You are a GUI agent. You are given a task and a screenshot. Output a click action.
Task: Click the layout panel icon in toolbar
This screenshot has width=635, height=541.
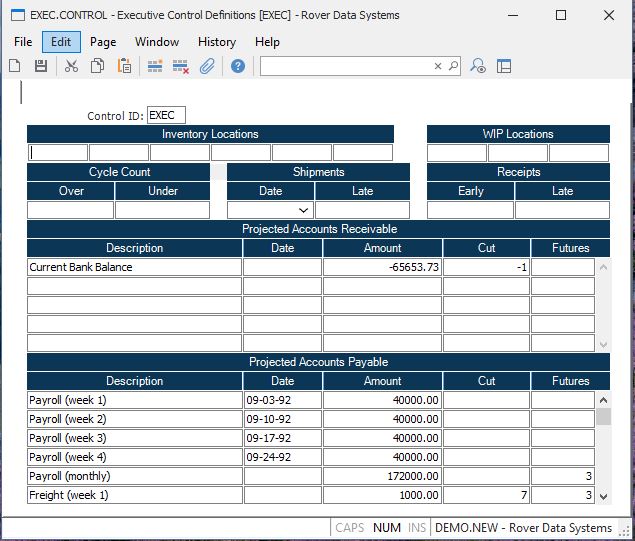[504, 66]
